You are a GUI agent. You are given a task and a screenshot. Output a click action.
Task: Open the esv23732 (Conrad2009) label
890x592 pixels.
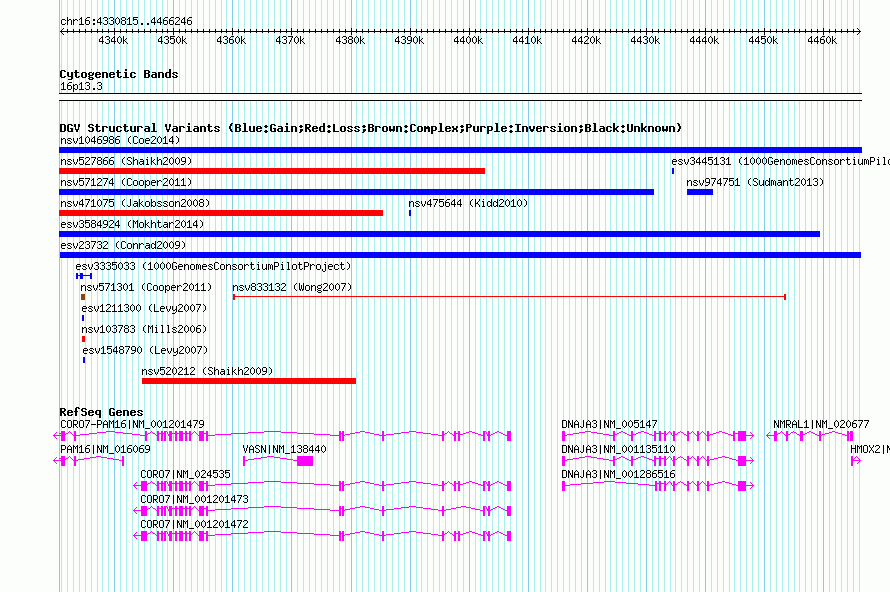click(x=123, y=245)
